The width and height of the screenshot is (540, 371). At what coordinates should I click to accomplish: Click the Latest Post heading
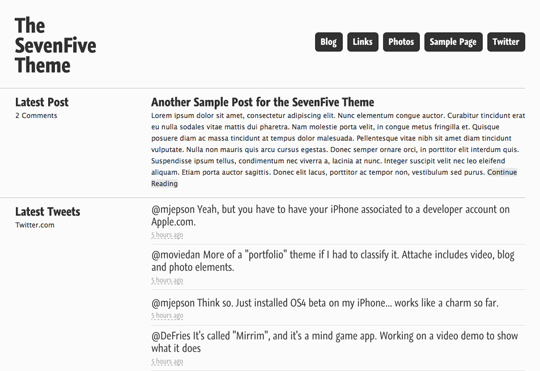pyautogui.click(x=42, y=102)
